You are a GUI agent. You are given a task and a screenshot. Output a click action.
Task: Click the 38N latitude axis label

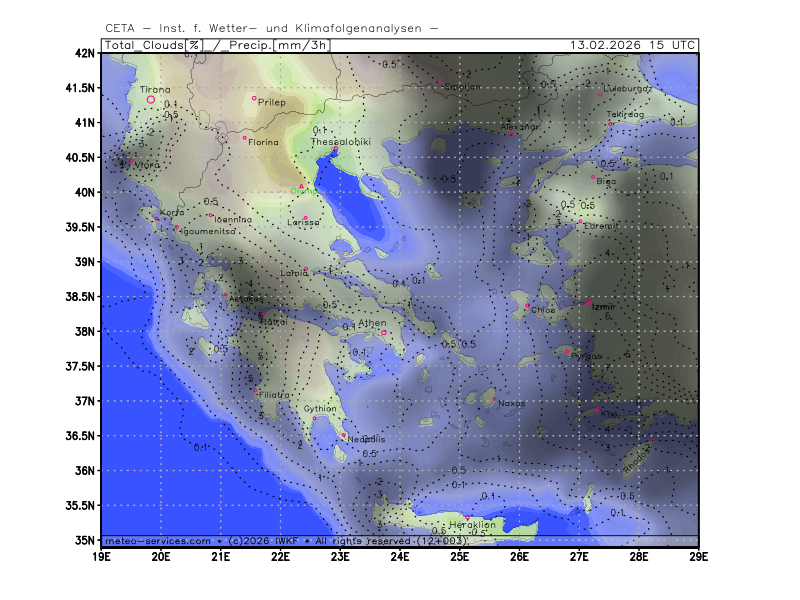[x=86, y=332]
